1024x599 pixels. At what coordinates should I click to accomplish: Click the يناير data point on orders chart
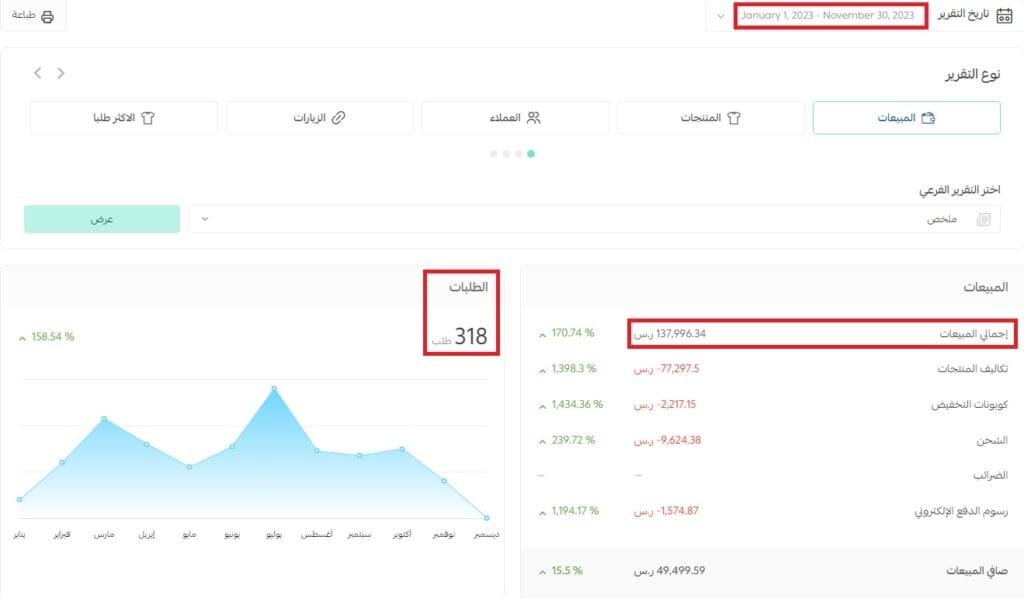(20, 500)
